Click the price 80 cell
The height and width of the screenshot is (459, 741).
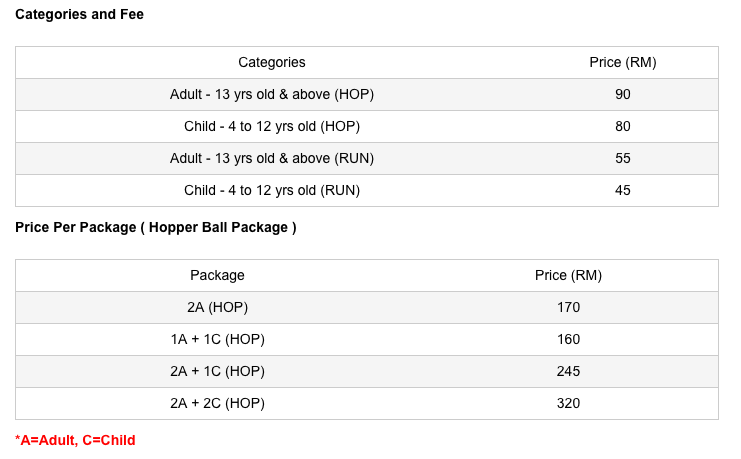click(623, 126)
